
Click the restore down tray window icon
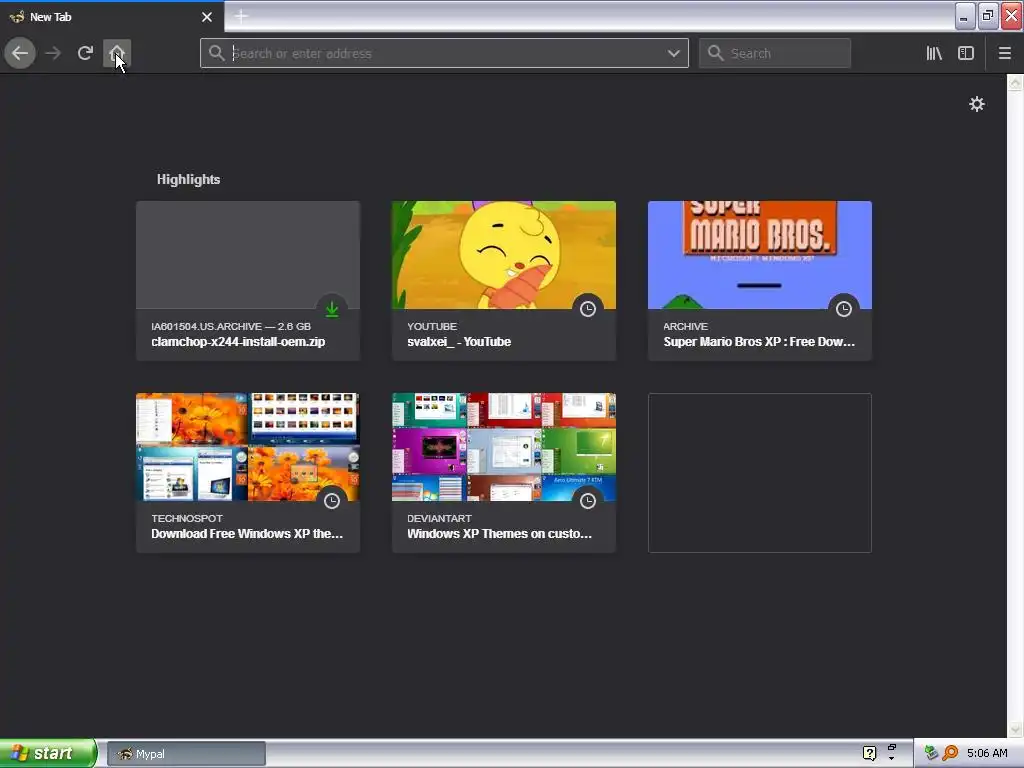click(x=891, y=747)
